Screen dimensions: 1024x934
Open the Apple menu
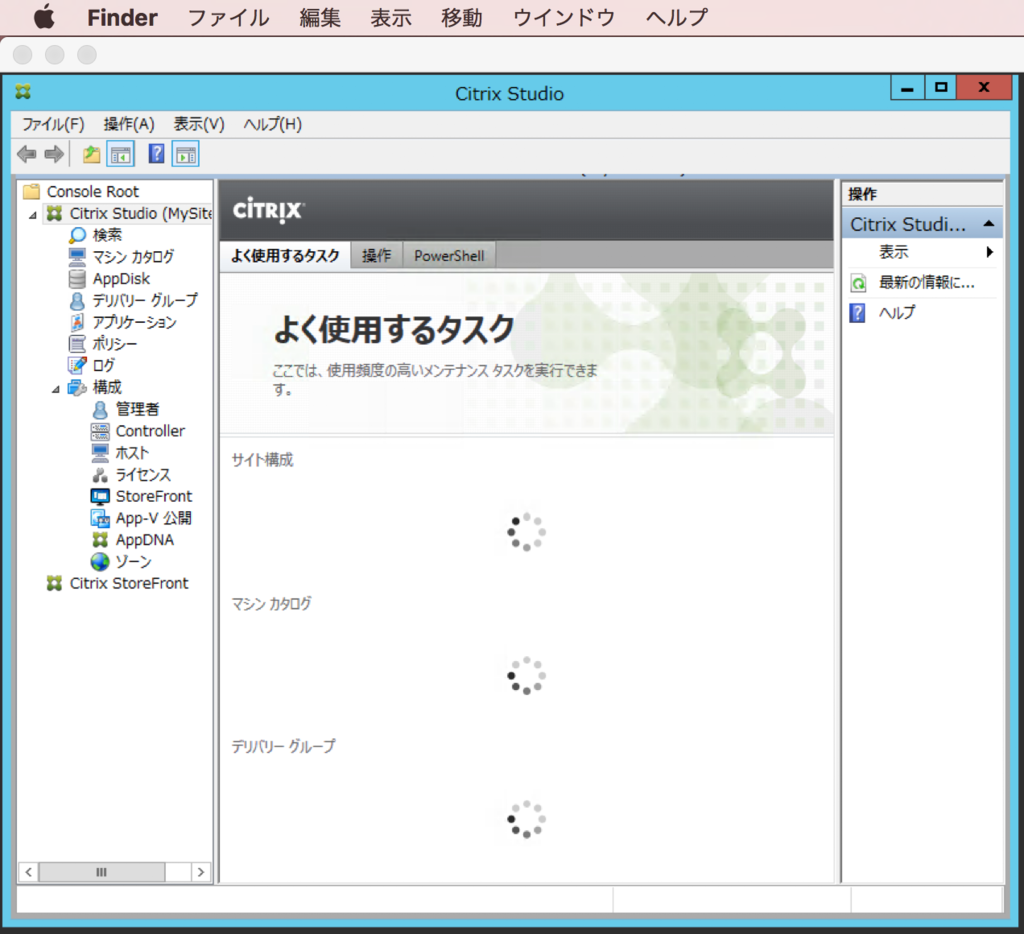(x=44, y=17)
